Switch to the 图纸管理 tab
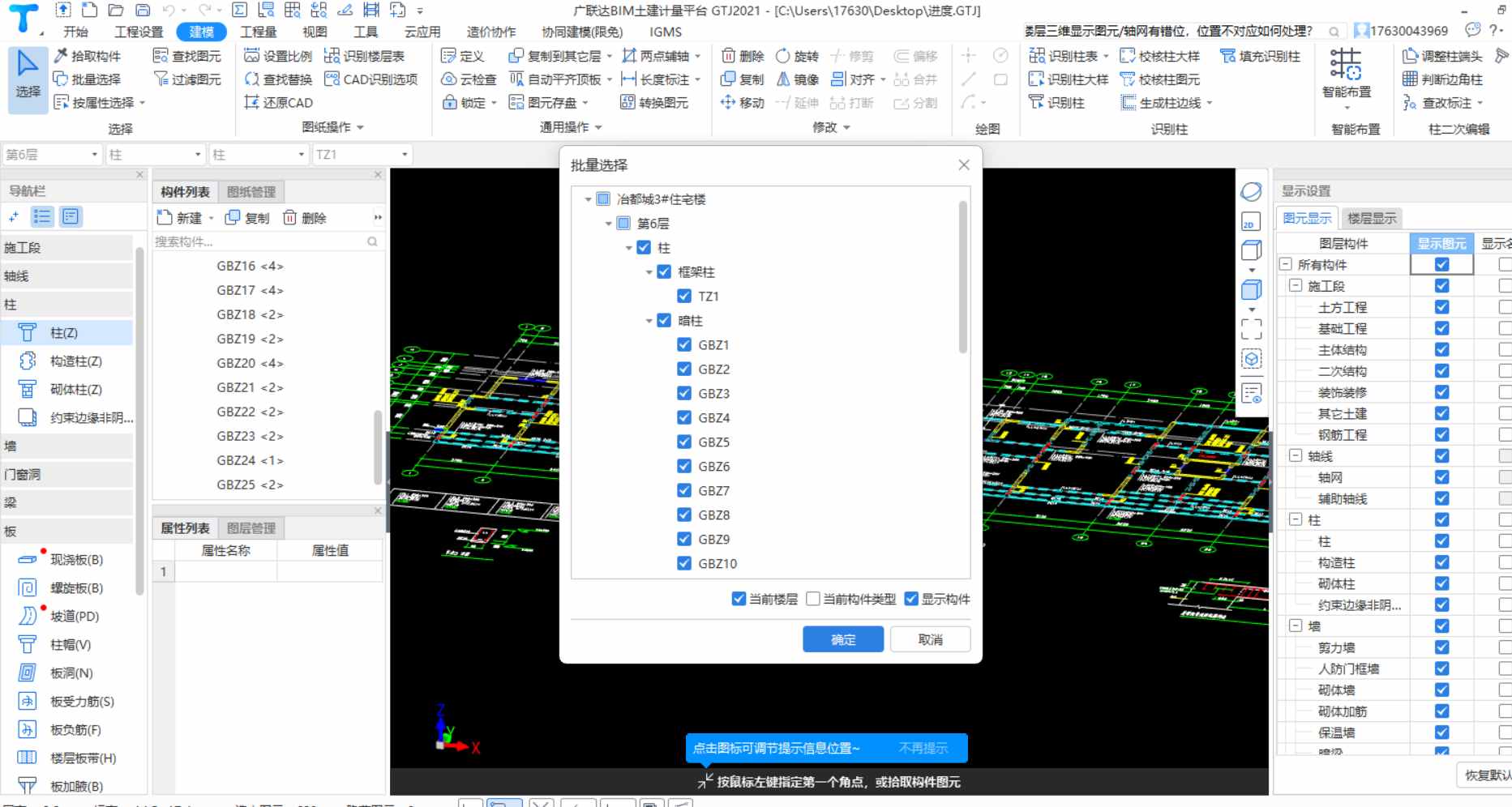The image size is (1512, 807). [x=251, y=192]
